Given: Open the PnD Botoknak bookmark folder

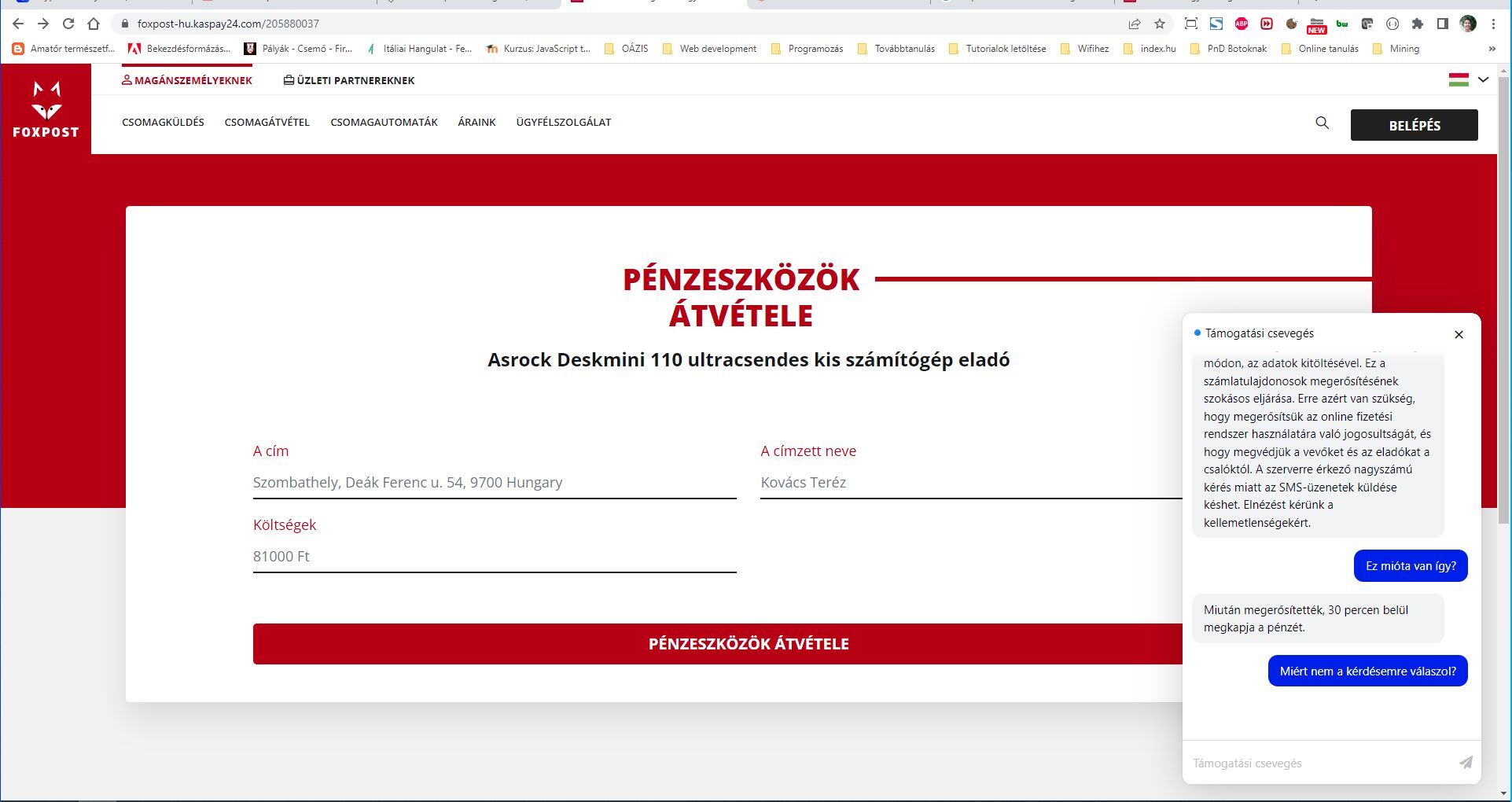Looking at the screenshot, I should pyautogui.click(x=1228, y=49).
